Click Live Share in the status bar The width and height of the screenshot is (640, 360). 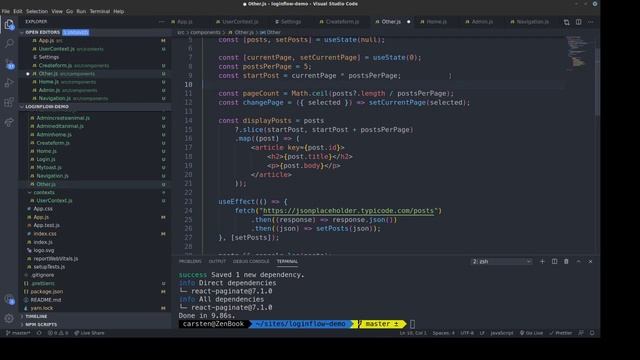tap(89, 333)
